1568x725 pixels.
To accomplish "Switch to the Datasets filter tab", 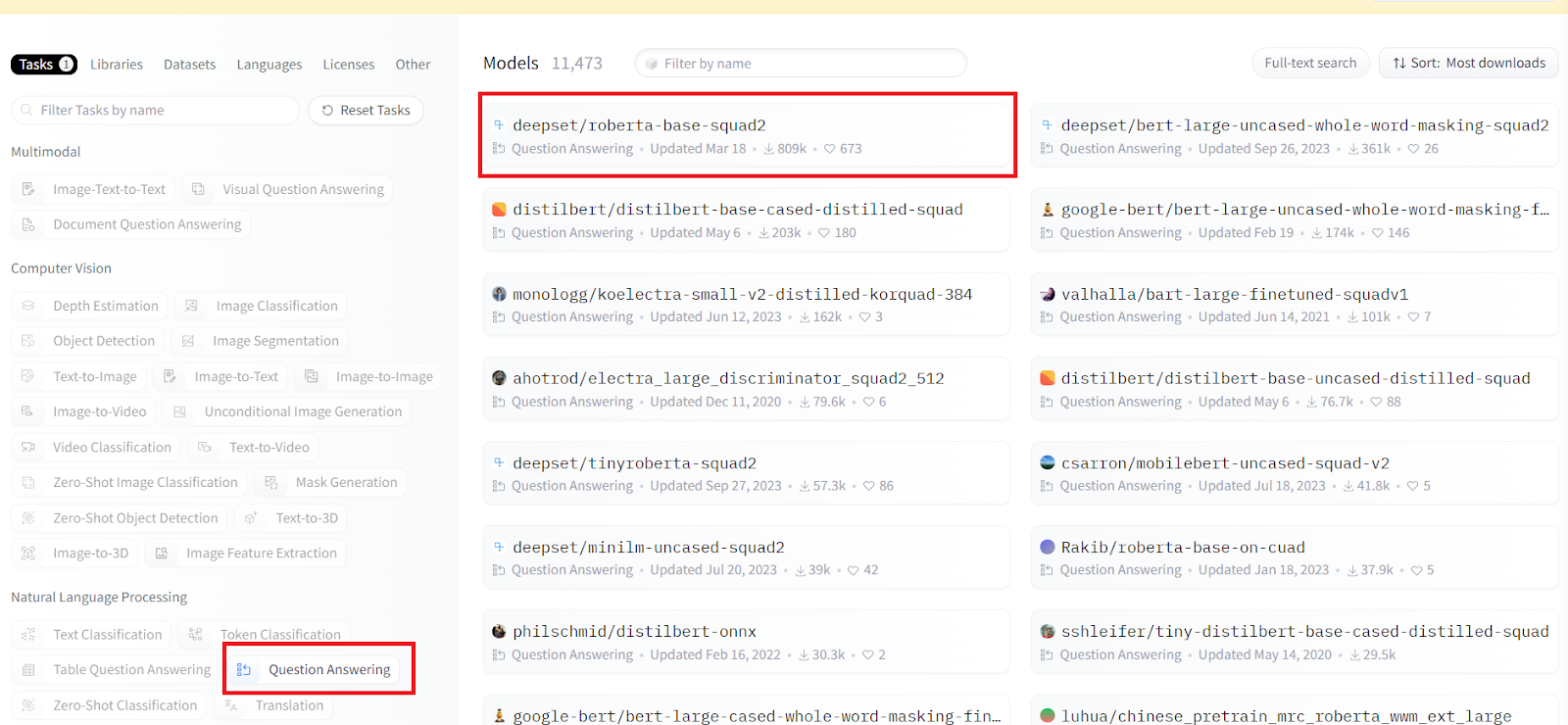I will [x=189, y=65].
